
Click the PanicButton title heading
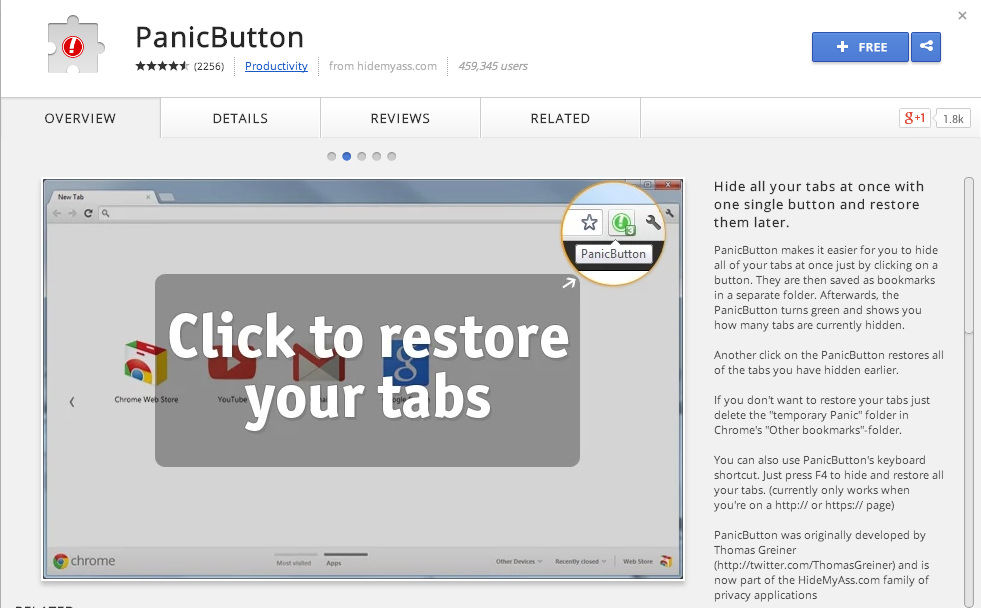(220, 37)
